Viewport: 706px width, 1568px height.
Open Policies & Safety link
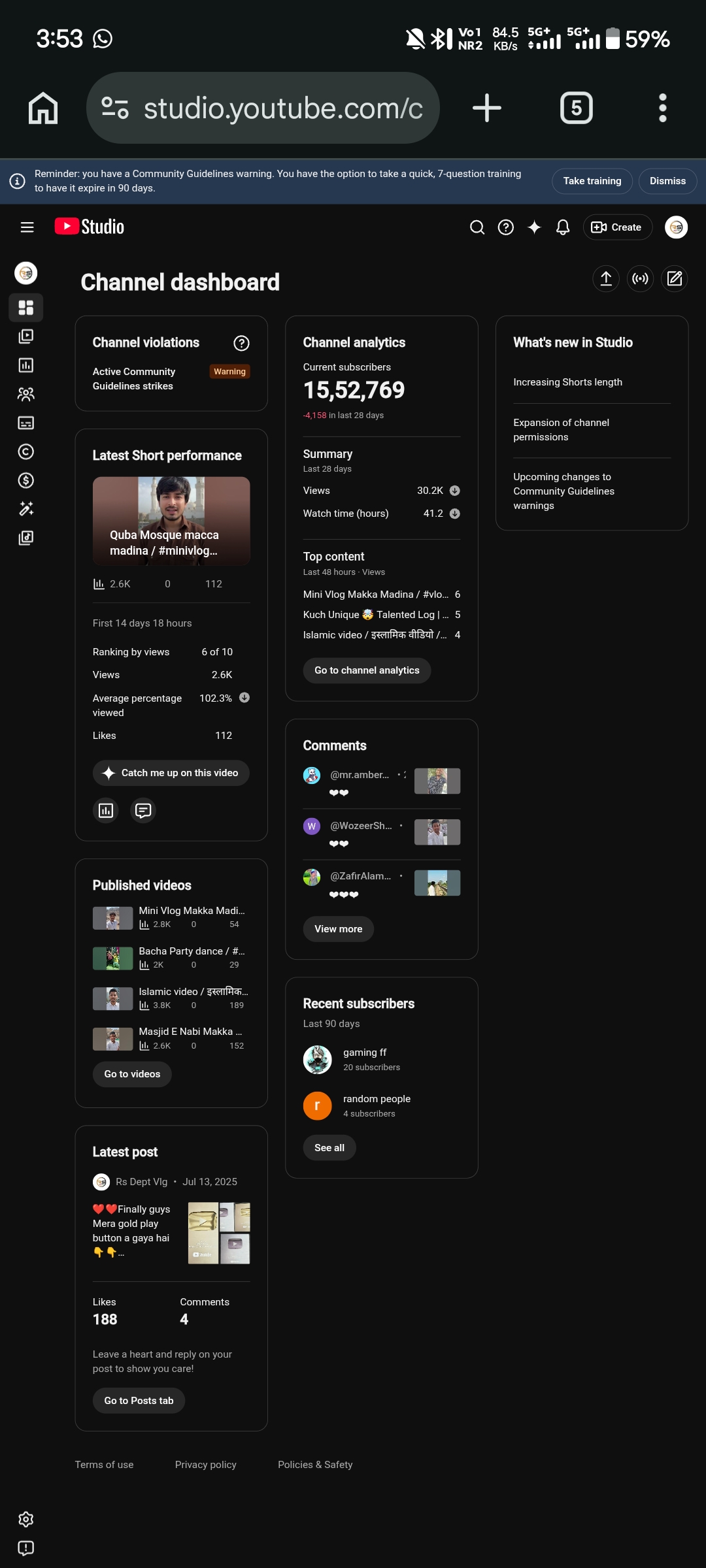click(315, 1465)
